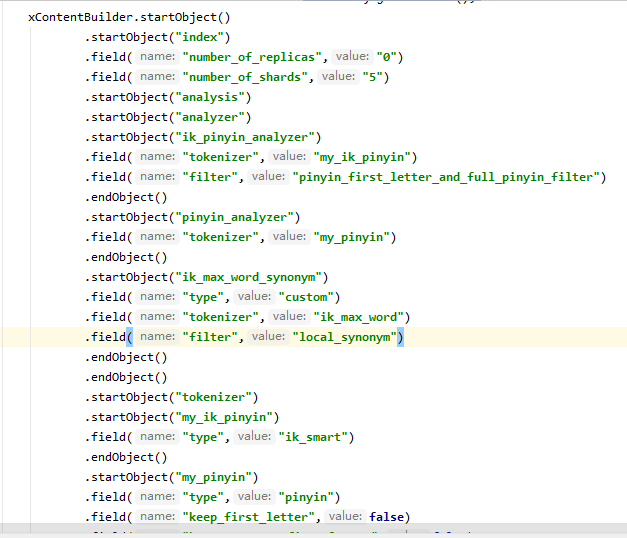The height and width of the screenshot is (538, 627).
Task: Click "type" name before "pinyin"
Action: point(203,497)
